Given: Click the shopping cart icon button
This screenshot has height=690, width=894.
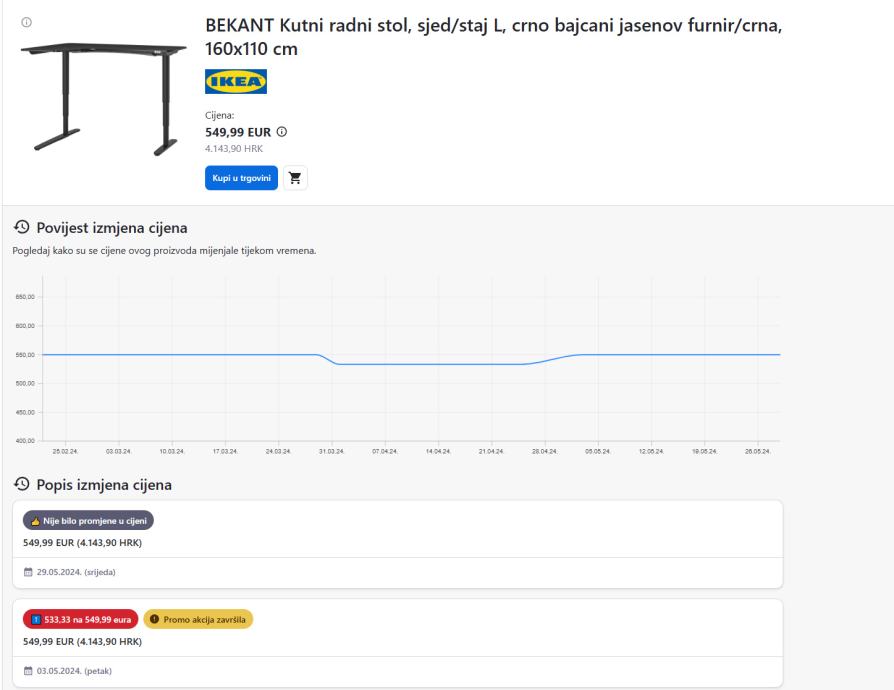Looking at the screenshot, I should coord(295,177).
